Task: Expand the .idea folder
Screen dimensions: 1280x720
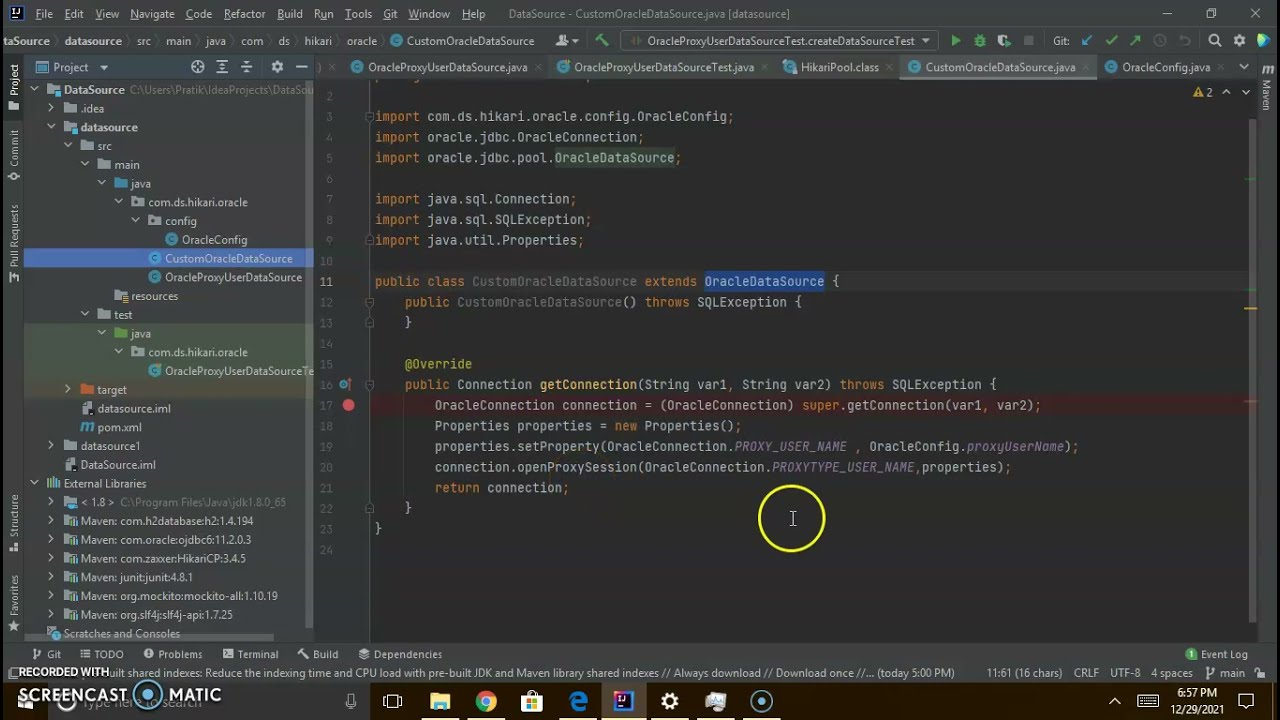Action: coord(51,108)
